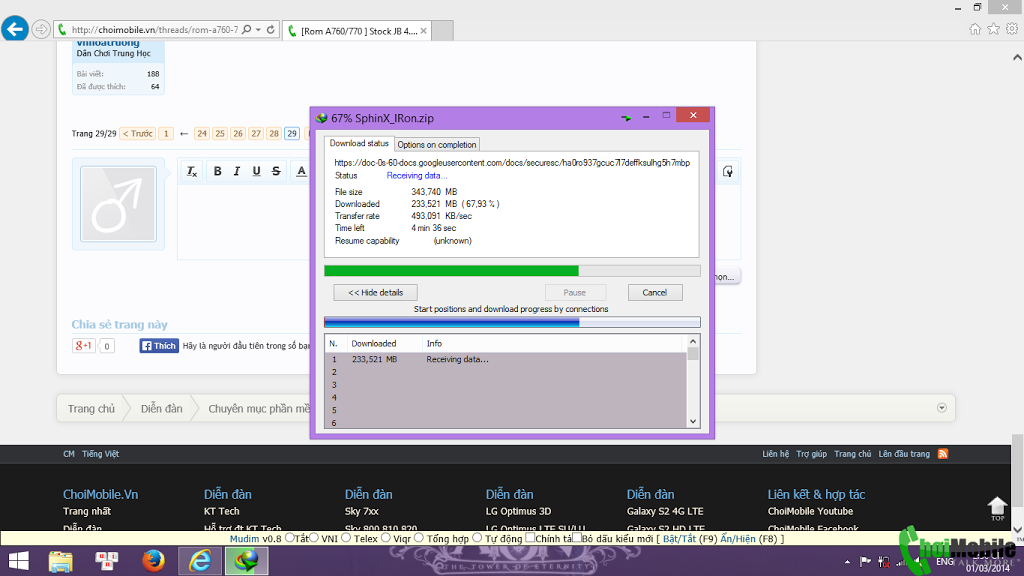The image size is (1024, 576).
Task: Expand the chevron on the breadcrumb bar
Action: tap(941, 408)
